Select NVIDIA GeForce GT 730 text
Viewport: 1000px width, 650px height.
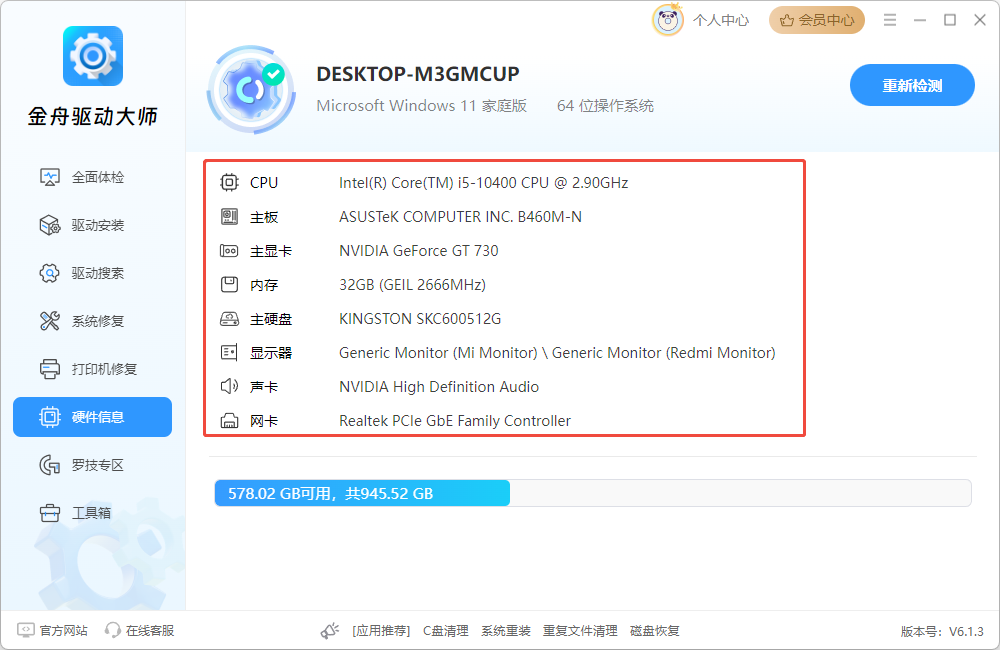coord(418,251)
